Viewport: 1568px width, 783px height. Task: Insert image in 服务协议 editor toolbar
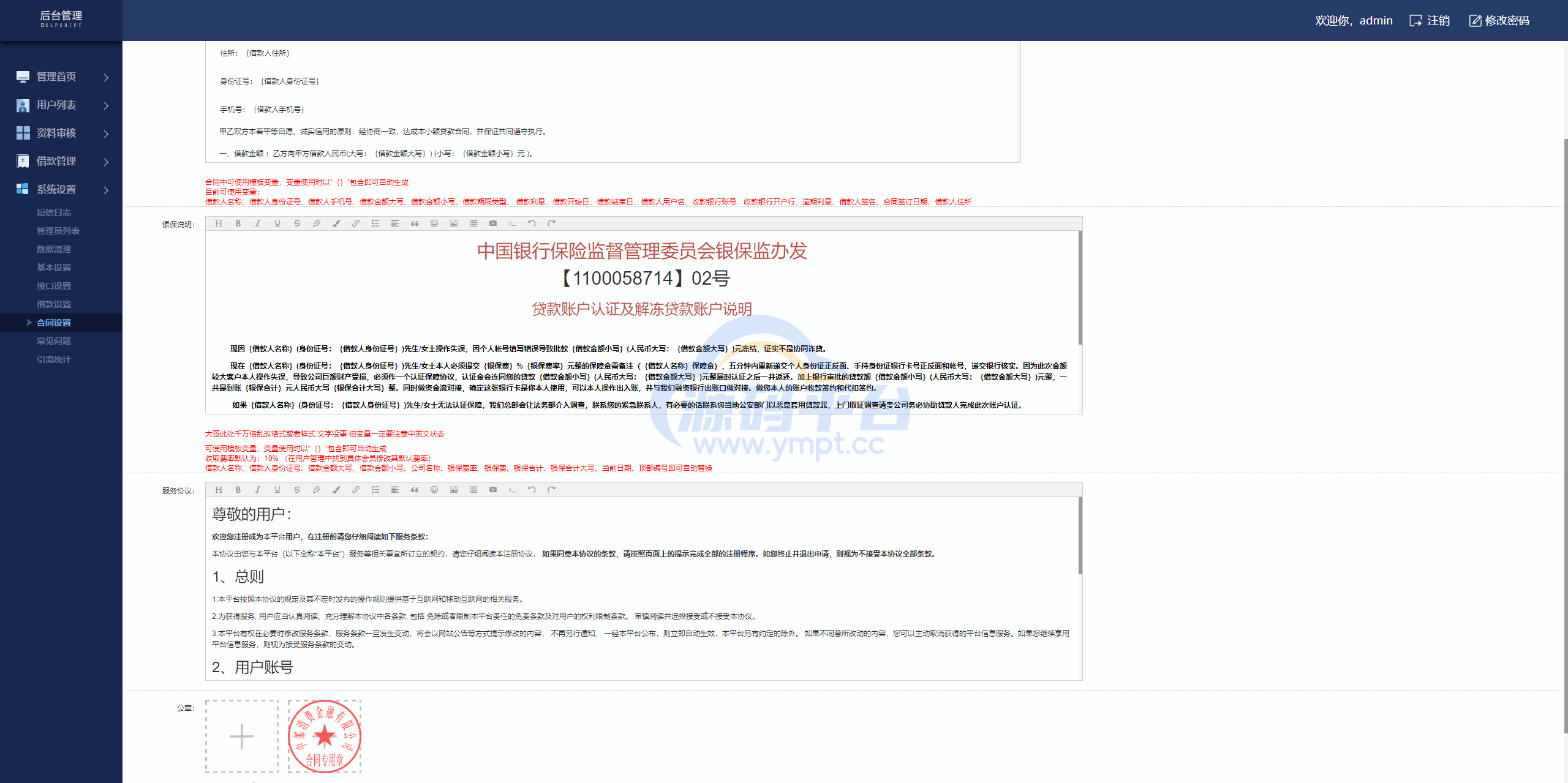coord(454,490)
